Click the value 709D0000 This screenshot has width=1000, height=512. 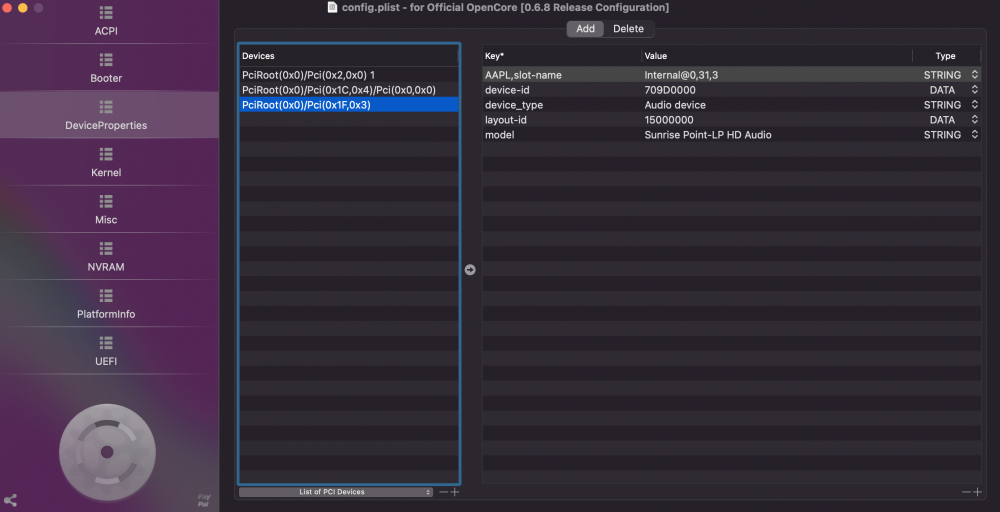[670, 90]
